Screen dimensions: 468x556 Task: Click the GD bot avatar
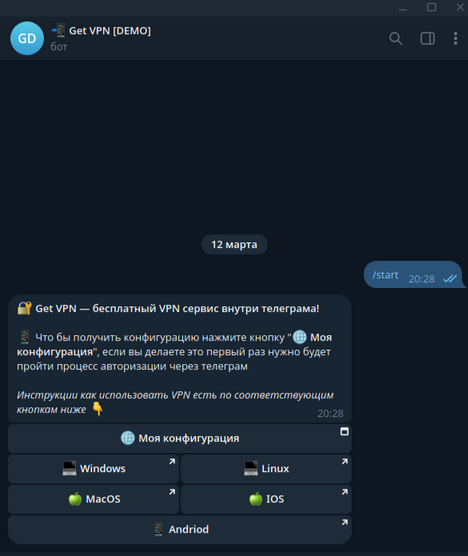[x=27, y=38]
